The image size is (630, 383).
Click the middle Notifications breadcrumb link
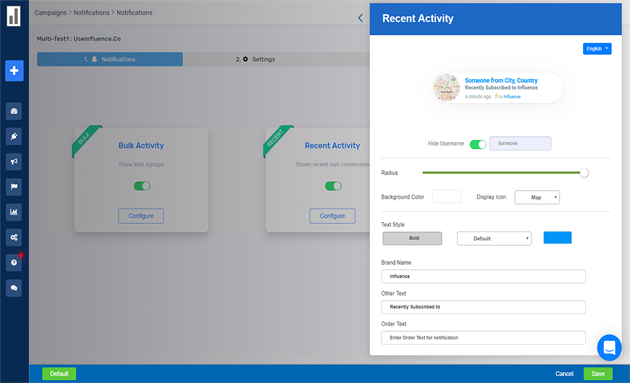click(91, 12)
